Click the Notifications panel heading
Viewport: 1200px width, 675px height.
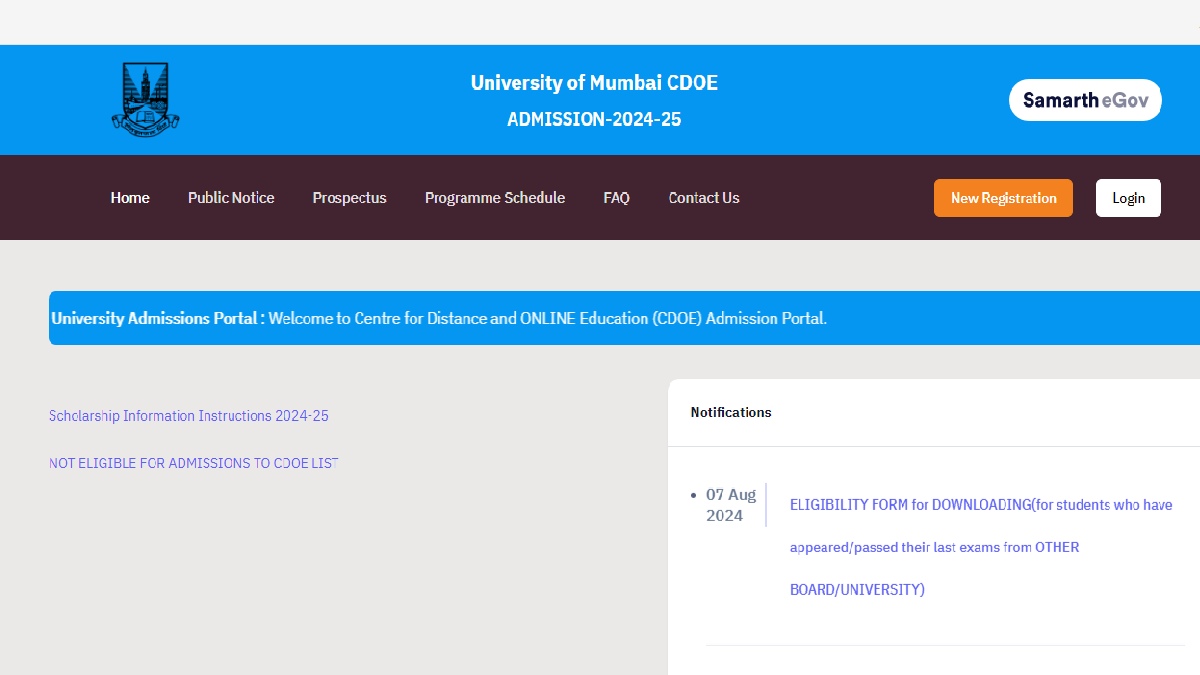click(x=731, y=412)
